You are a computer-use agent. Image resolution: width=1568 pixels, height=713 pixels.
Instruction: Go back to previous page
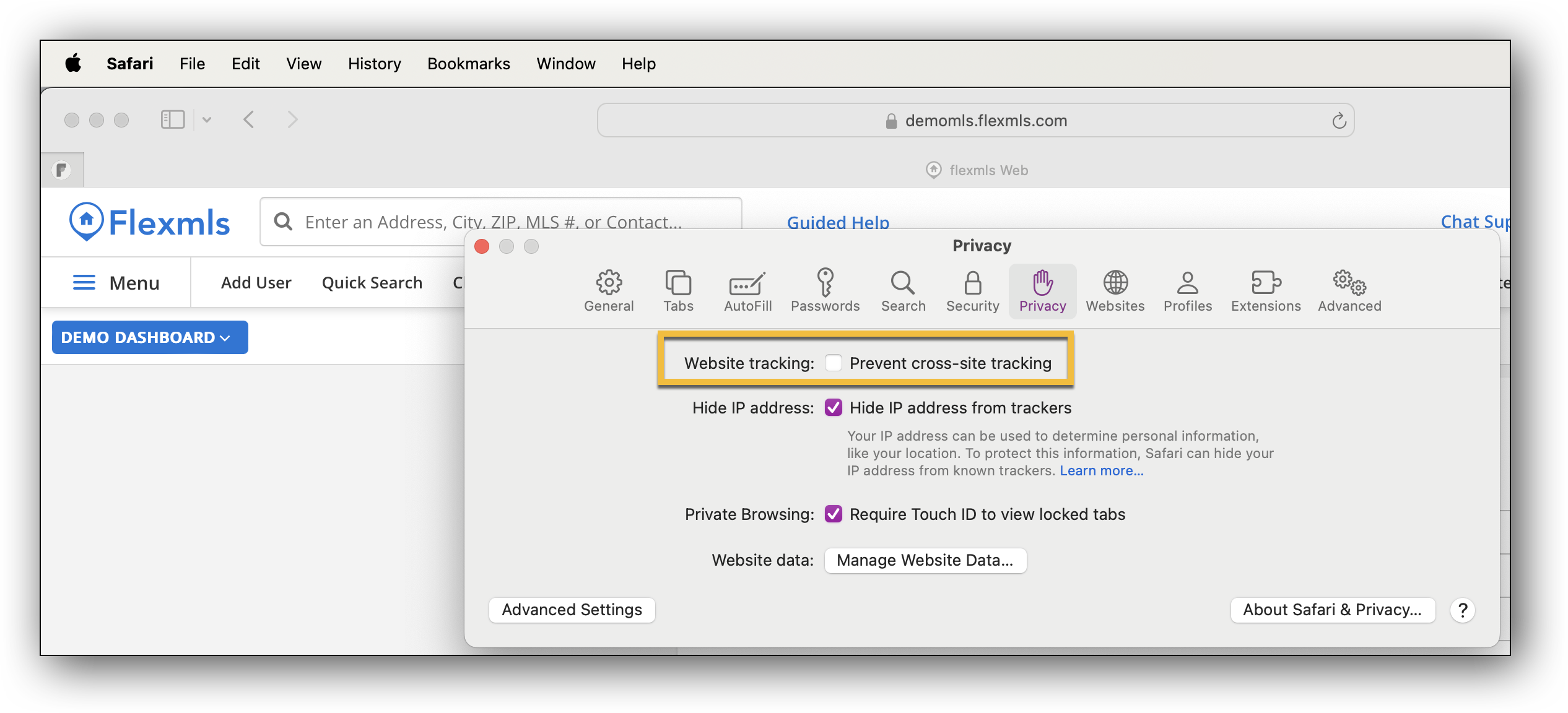click(x=249, y=119)
